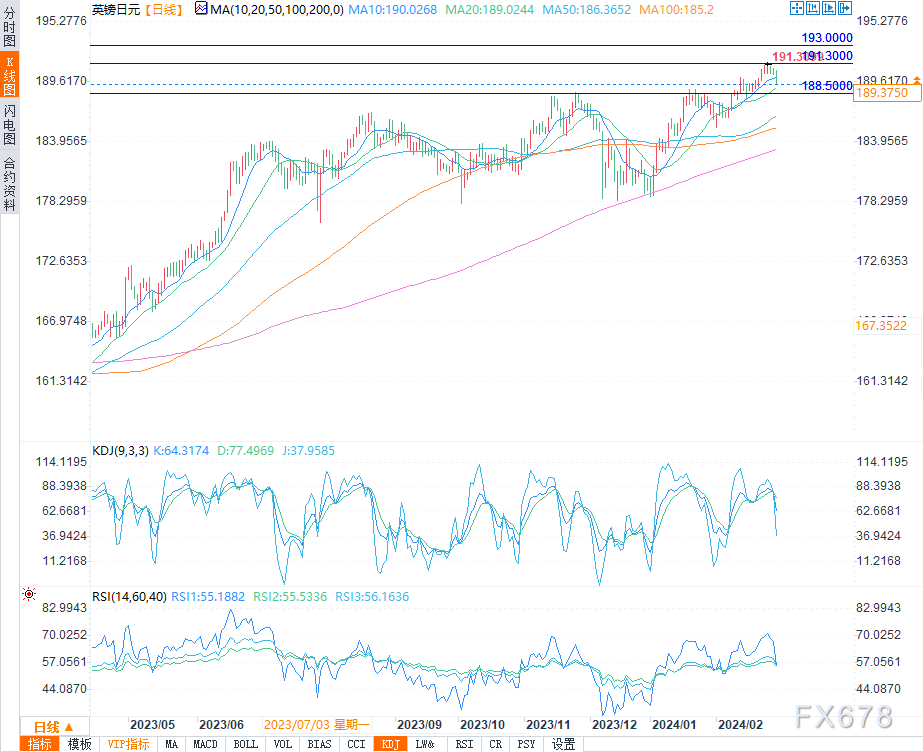
Task: Open the 模板 templates tab
Action: tap(79, 744)
